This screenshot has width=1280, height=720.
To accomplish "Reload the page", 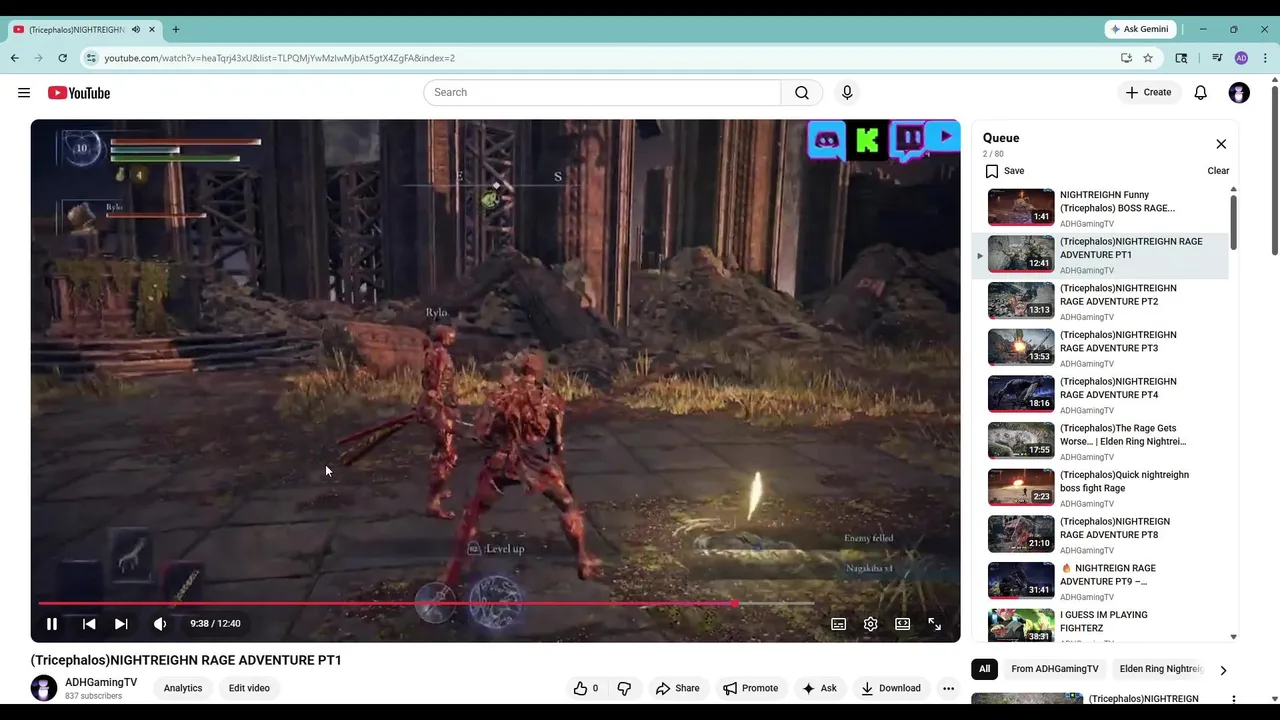I will pos(62,58).
